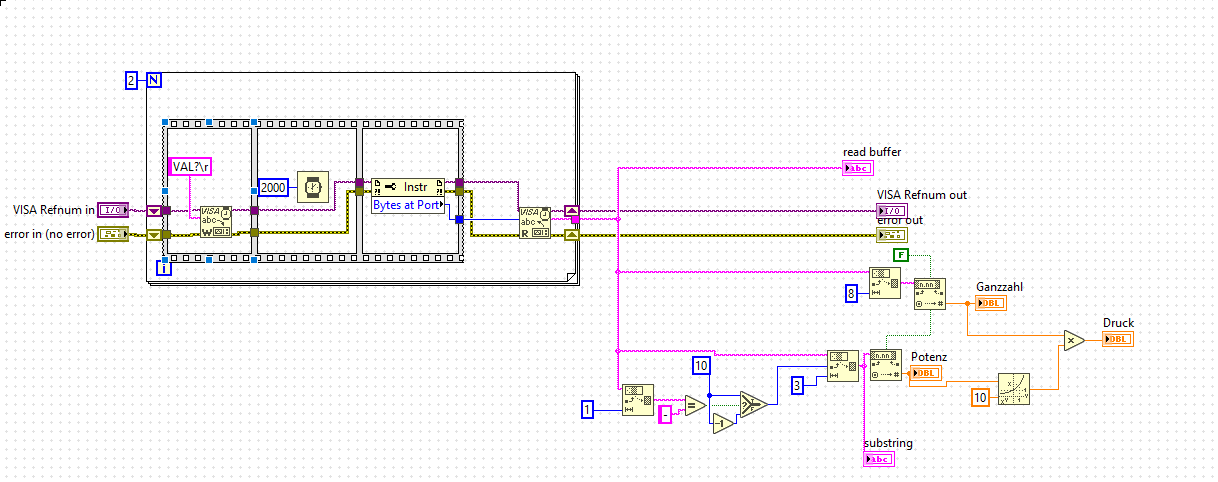Image resolution: width=1218 pixels, height=482 pixels.
Task: Select the VISA Refnum in I/O terminal
Action: coord(113,210)
